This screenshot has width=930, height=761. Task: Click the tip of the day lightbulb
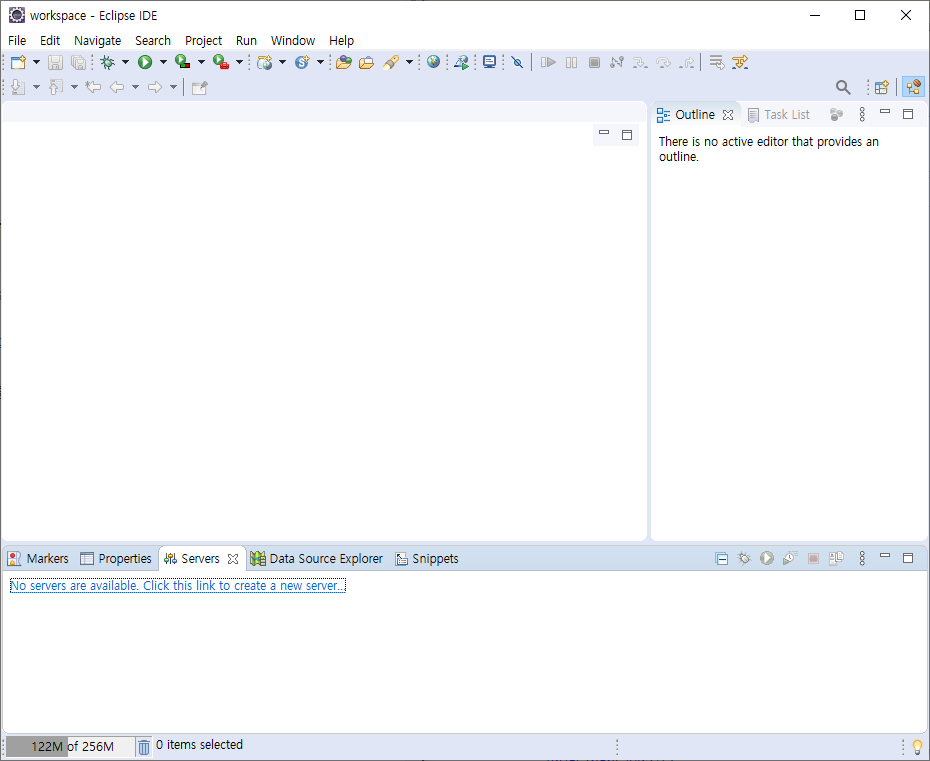[x=917, y=747]
